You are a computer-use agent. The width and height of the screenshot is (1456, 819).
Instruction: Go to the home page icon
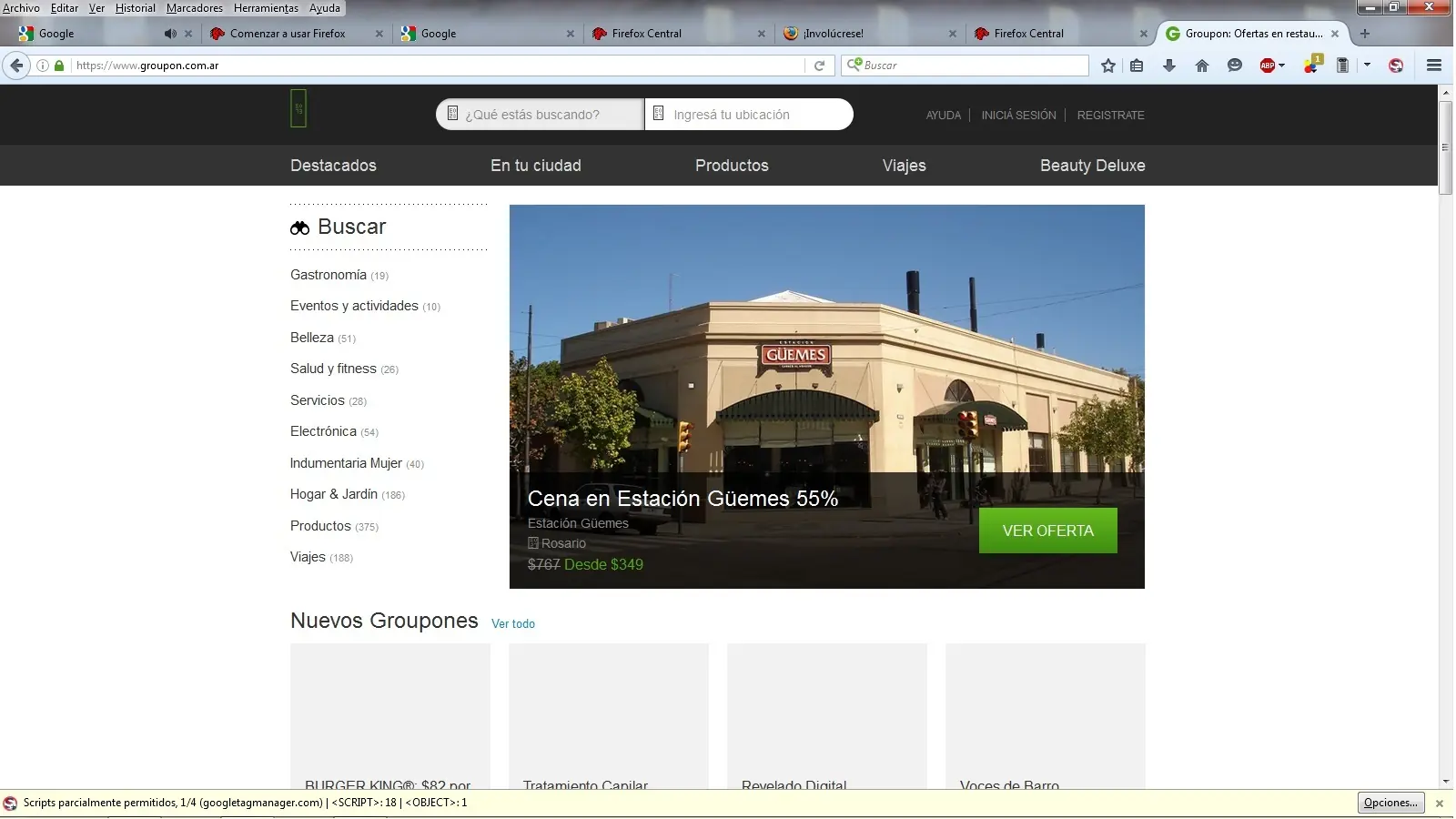click(x=1202, y=66)
